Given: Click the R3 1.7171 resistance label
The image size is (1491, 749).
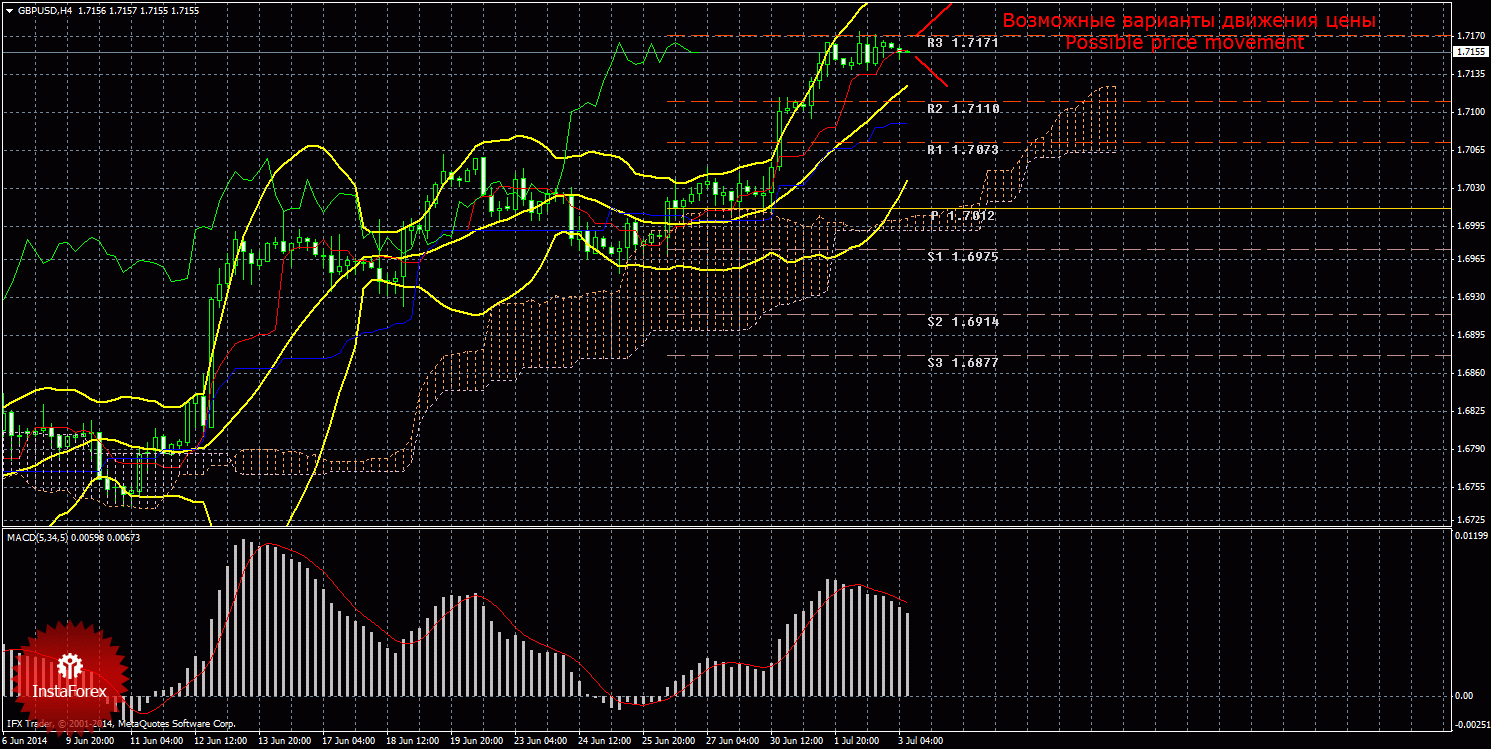Looking at the screenshot, I should tap(963, 44).
